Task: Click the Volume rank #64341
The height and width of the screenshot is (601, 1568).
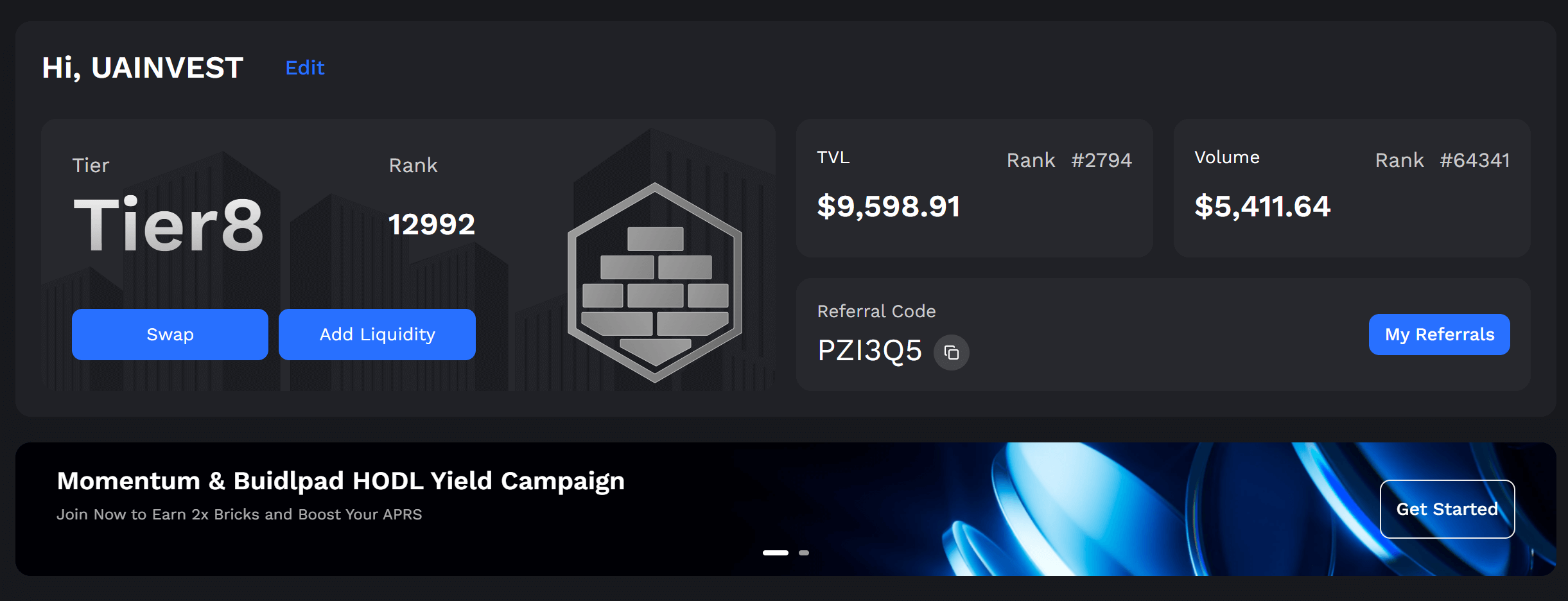Action: (1474, 160)
